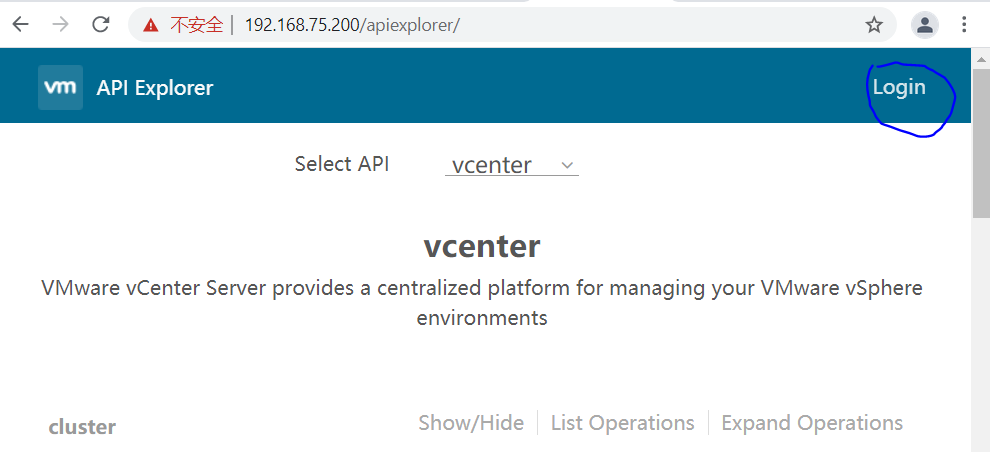Click the Select API label

(x=342, y=164)
